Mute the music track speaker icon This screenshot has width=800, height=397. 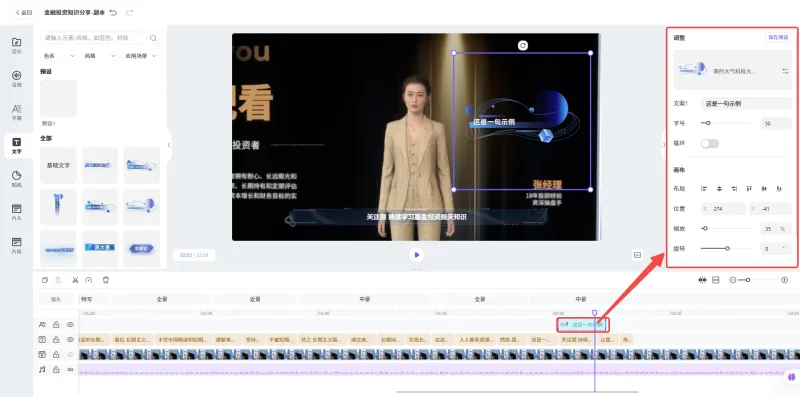pos(70,369)
